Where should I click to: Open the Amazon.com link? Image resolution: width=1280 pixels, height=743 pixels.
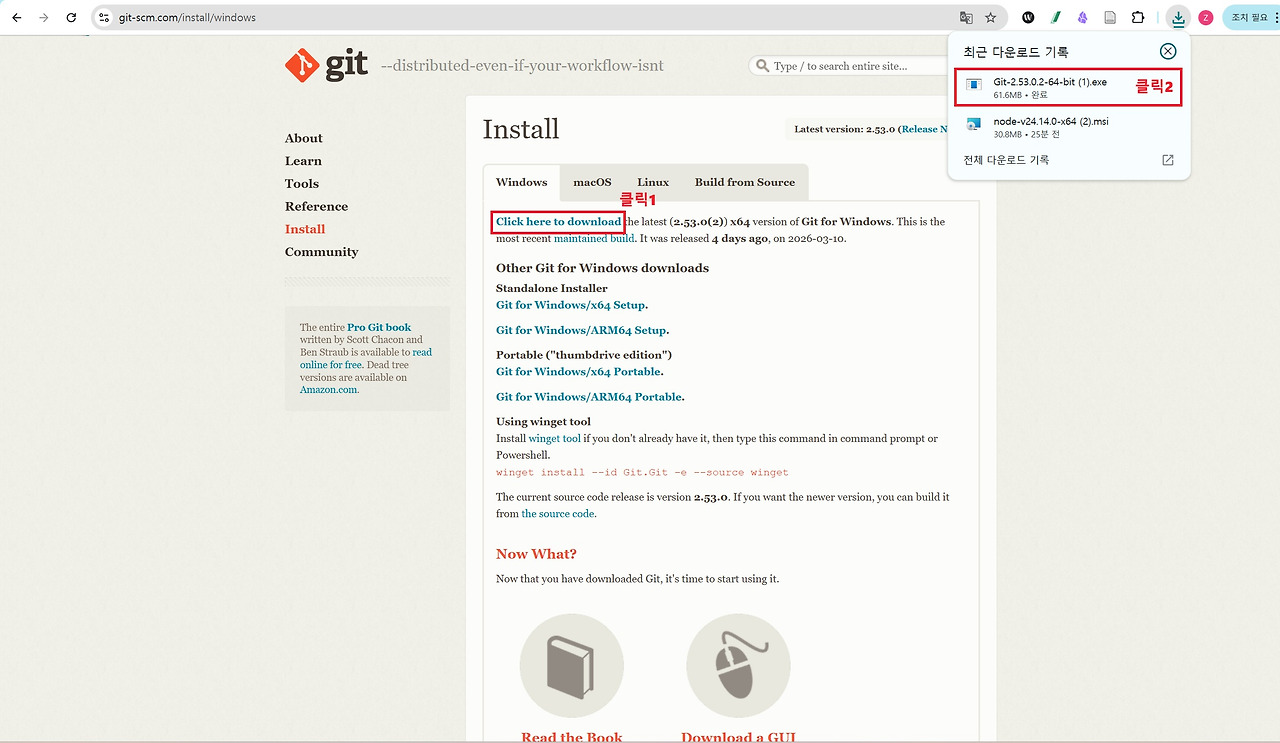(329, 390)
